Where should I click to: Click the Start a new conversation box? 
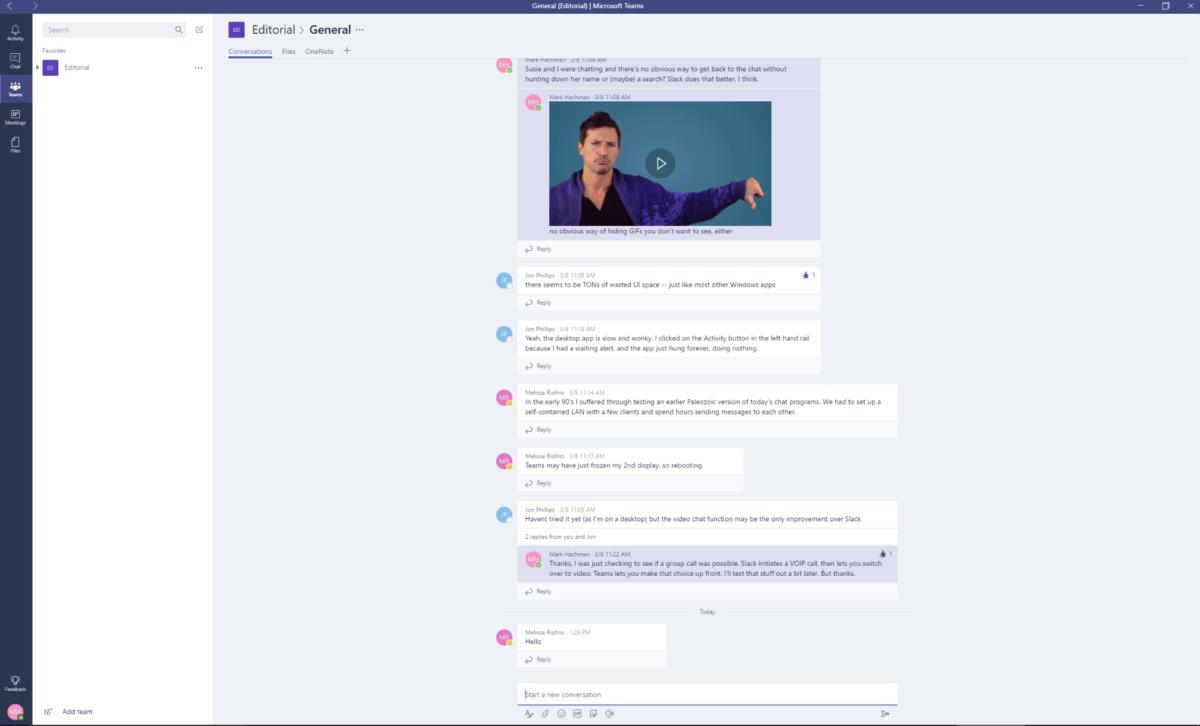tap(707, 694)
